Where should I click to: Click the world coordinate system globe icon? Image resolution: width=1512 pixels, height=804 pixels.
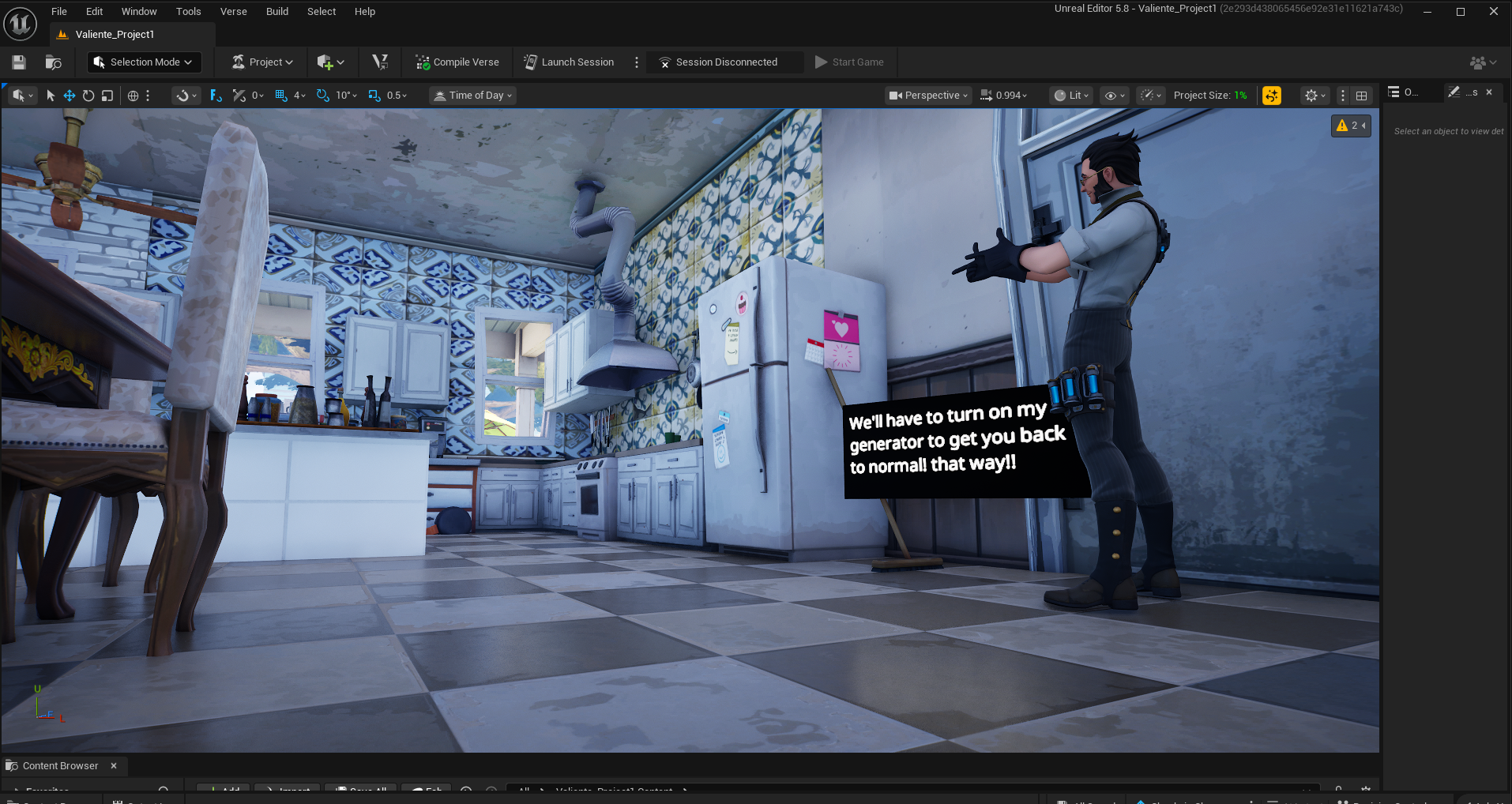point(133,96)
